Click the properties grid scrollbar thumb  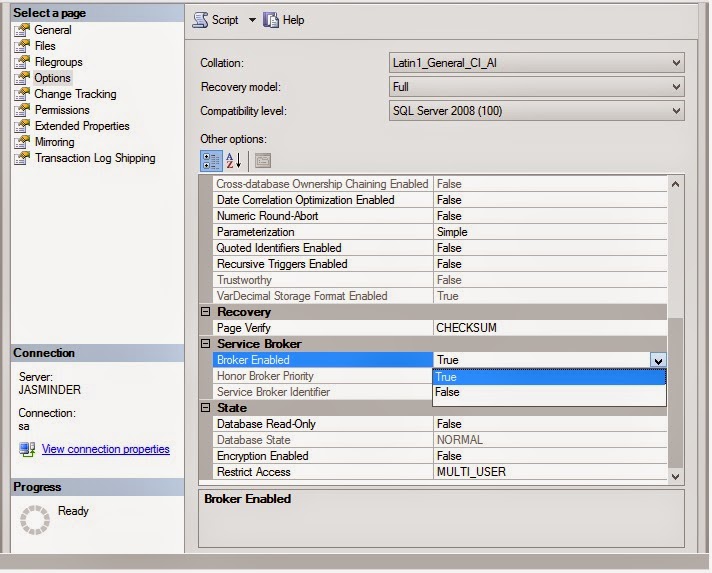[675, 393]
